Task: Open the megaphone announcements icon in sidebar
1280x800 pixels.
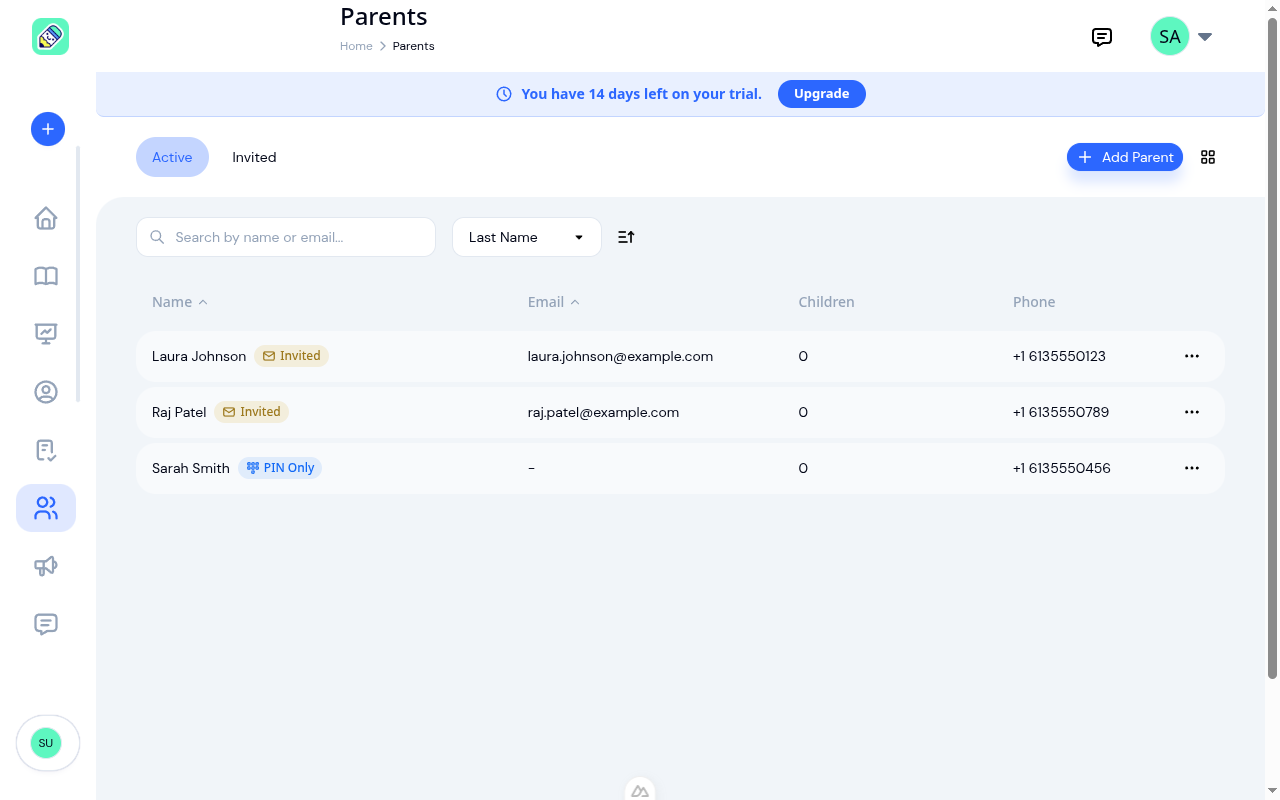Action: tap(46, 566)
